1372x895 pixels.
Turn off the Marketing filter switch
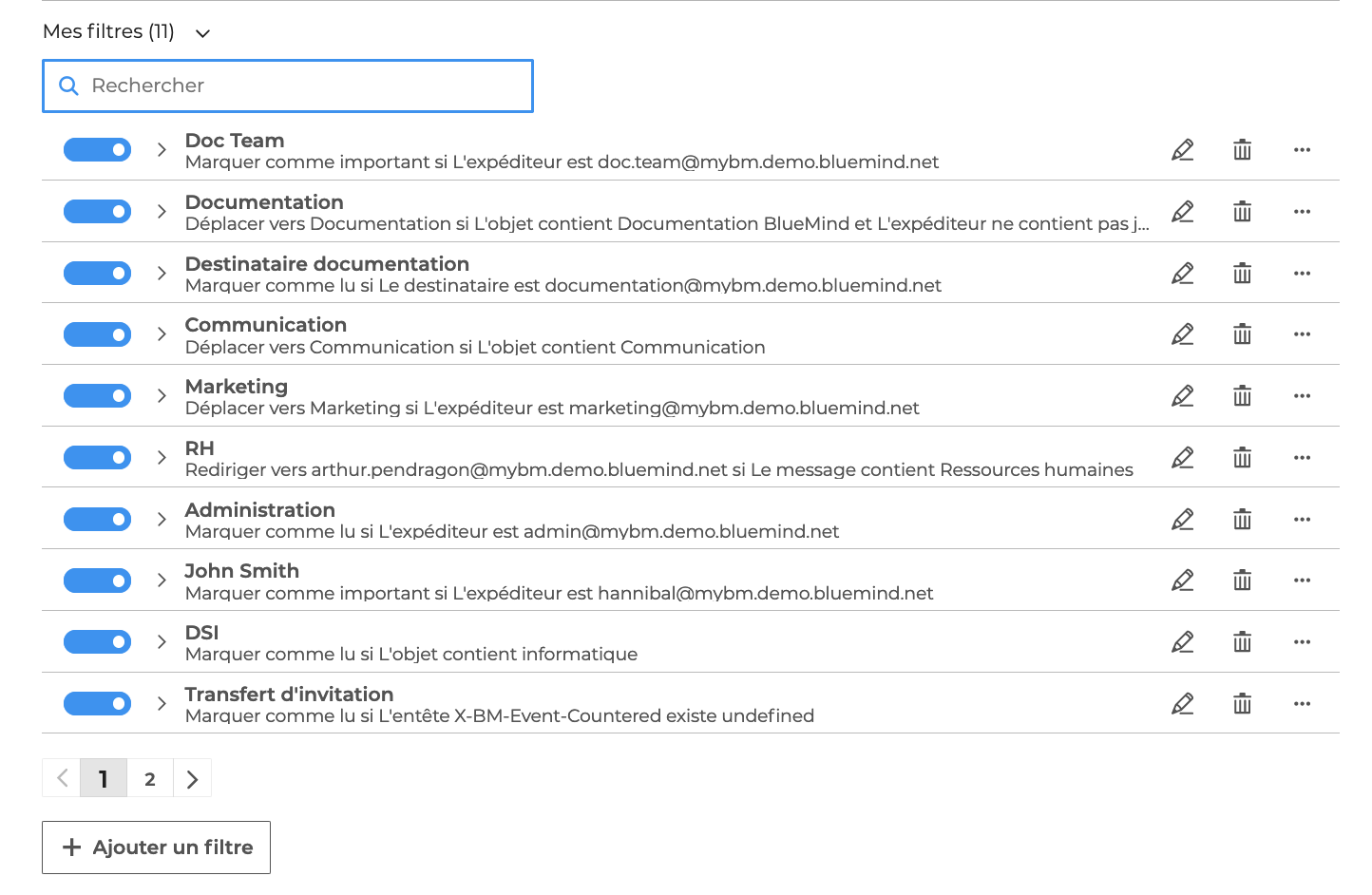(x=97, y=396)
